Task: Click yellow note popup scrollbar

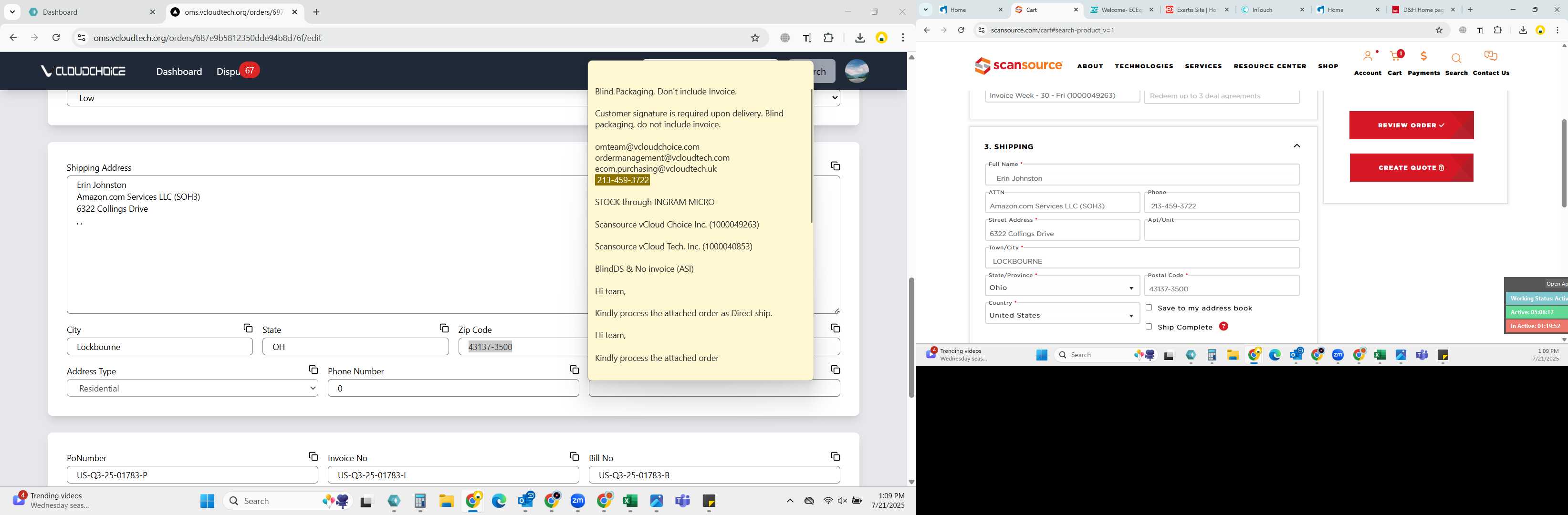Action: pyautogui.click(x=811, y=156)
